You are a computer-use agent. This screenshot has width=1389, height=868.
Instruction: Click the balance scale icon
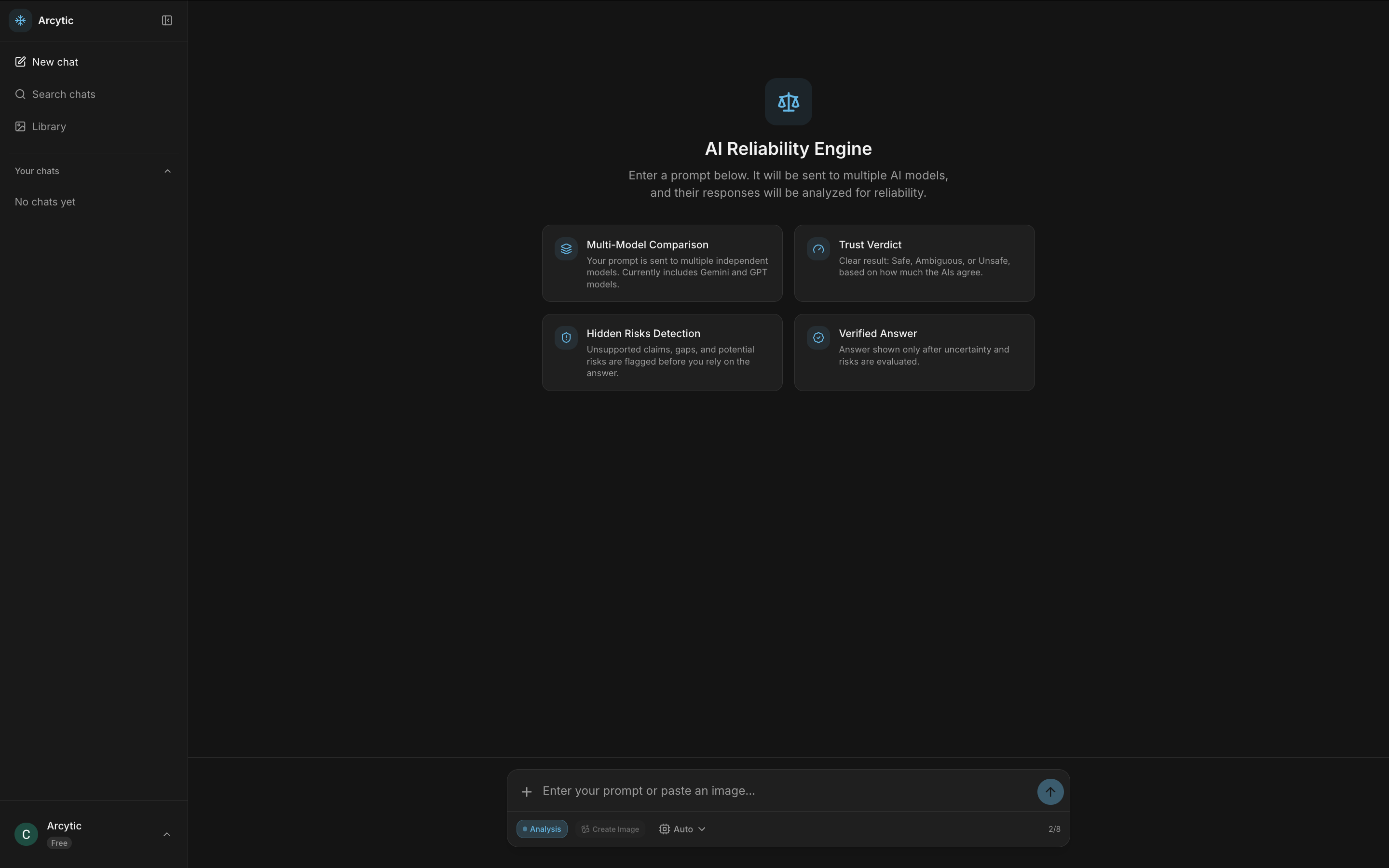click(788, 102)
